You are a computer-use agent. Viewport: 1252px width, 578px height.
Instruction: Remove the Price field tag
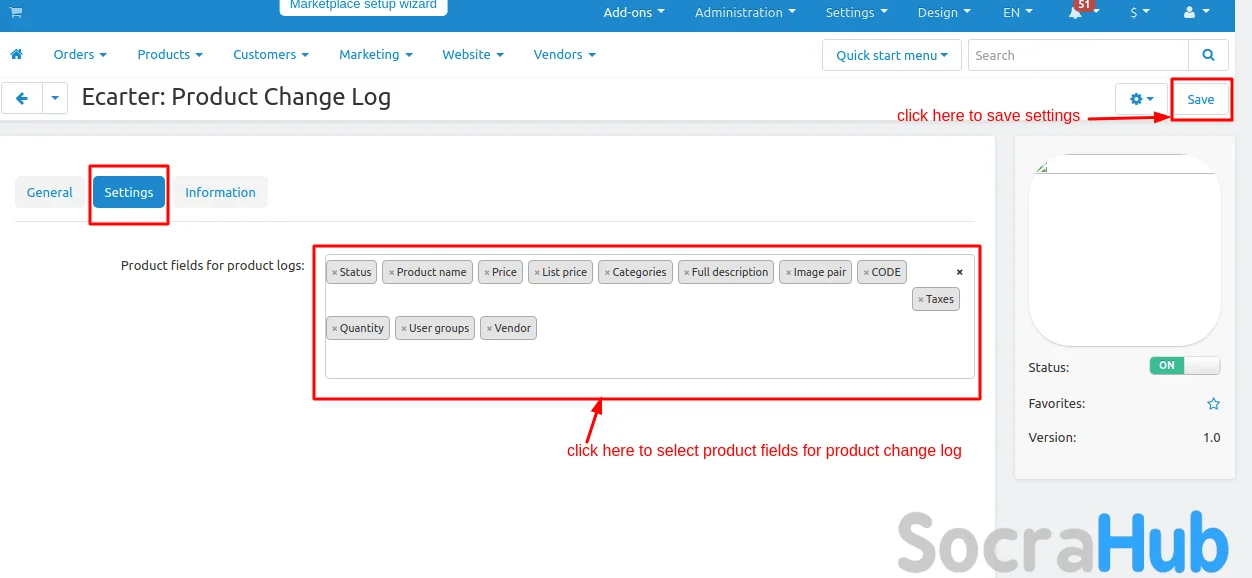pyautogui.click(x=487, y=272)
